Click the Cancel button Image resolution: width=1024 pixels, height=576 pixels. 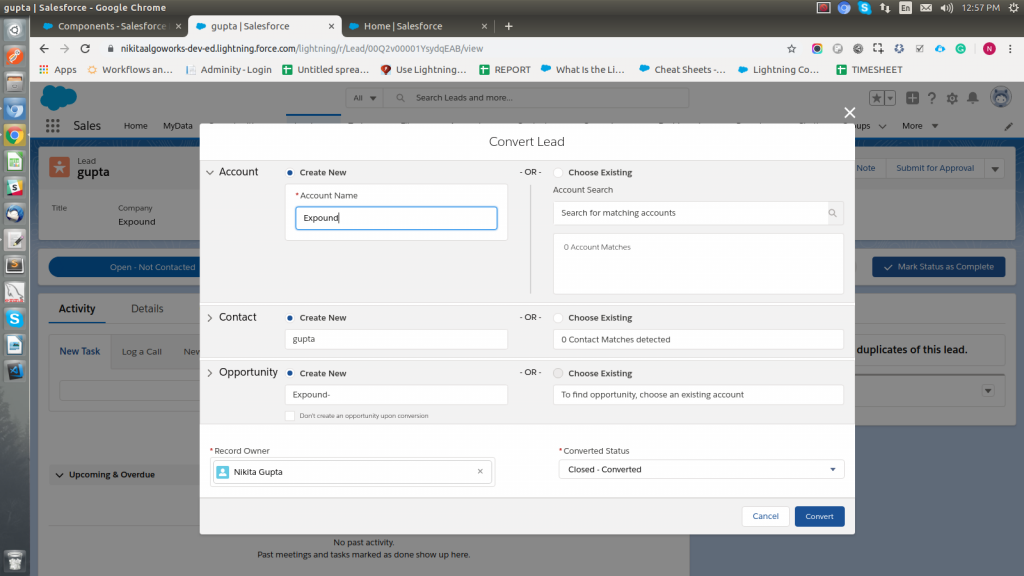pos(765,516)
